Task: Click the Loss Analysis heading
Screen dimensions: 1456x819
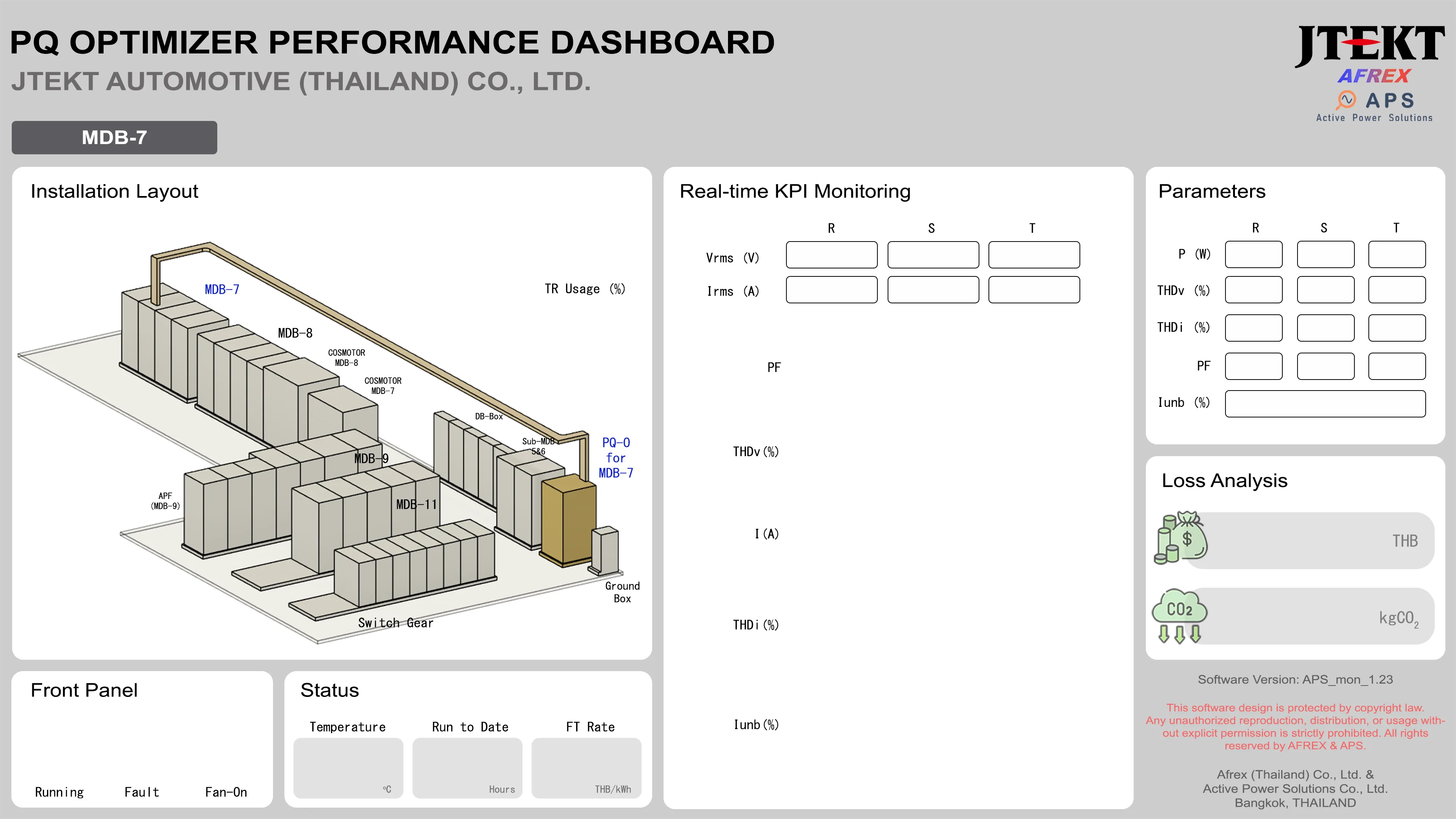Action: (x=1224, y=480)
